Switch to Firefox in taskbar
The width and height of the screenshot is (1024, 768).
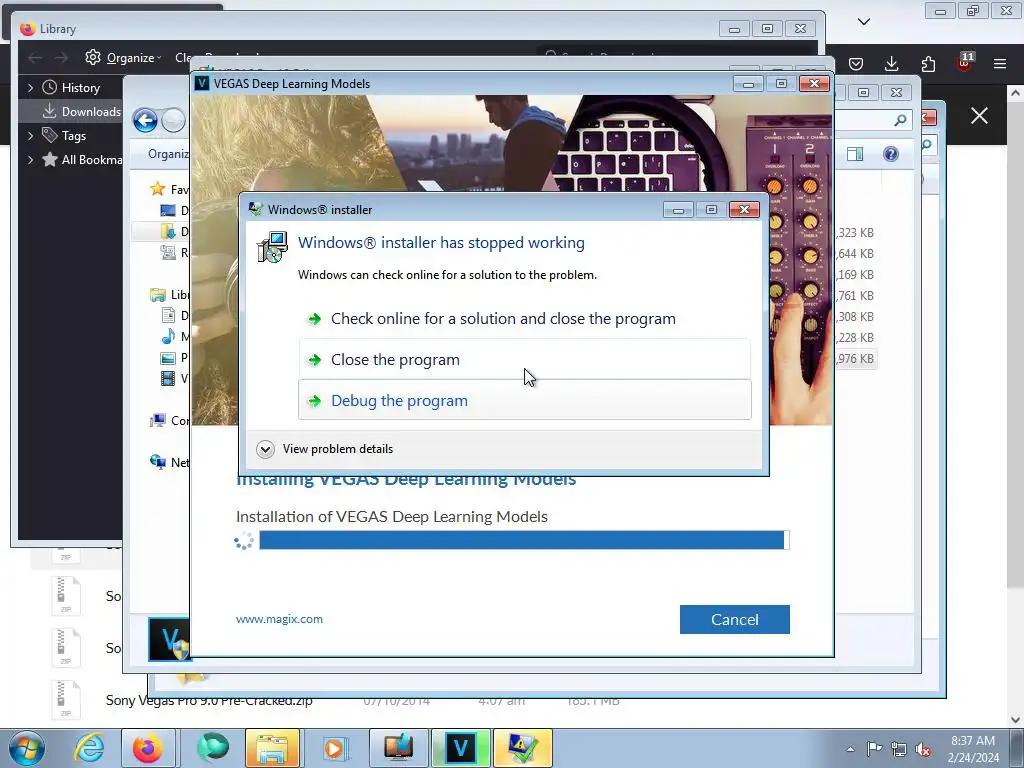(148, 748)
